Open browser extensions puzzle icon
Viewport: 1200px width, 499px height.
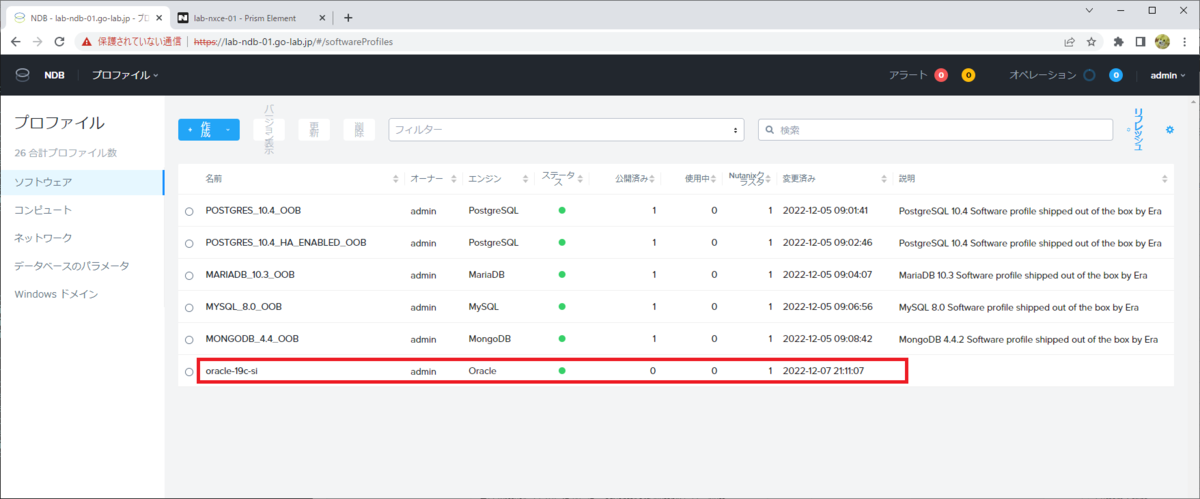pos(1119,42)
